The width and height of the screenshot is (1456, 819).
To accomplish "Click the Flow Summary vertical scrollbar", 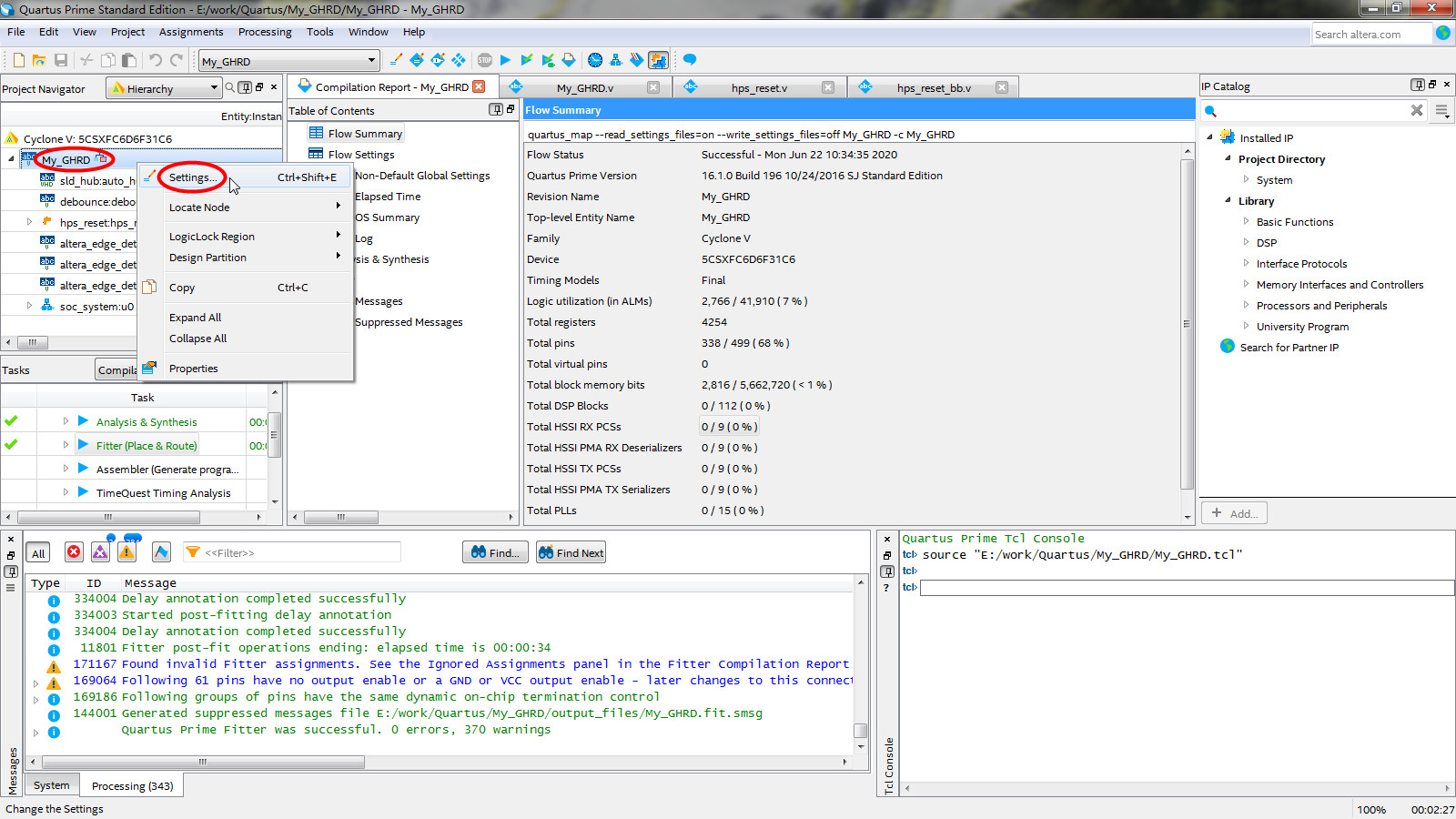I will click(1187, 323).
